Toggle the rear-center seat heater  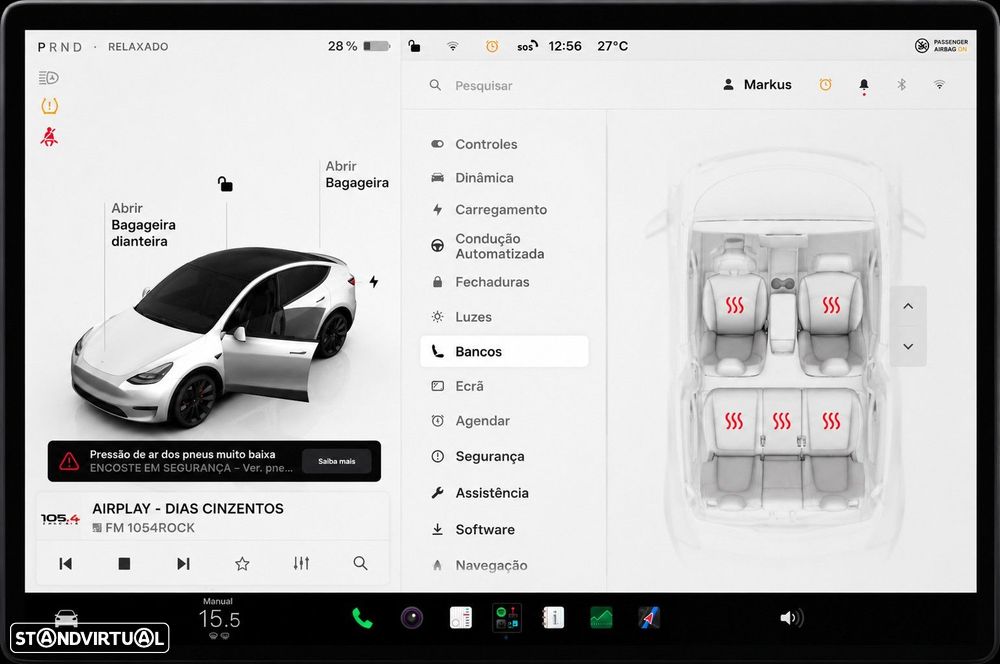pyautogui.click(x=782, y=420)
